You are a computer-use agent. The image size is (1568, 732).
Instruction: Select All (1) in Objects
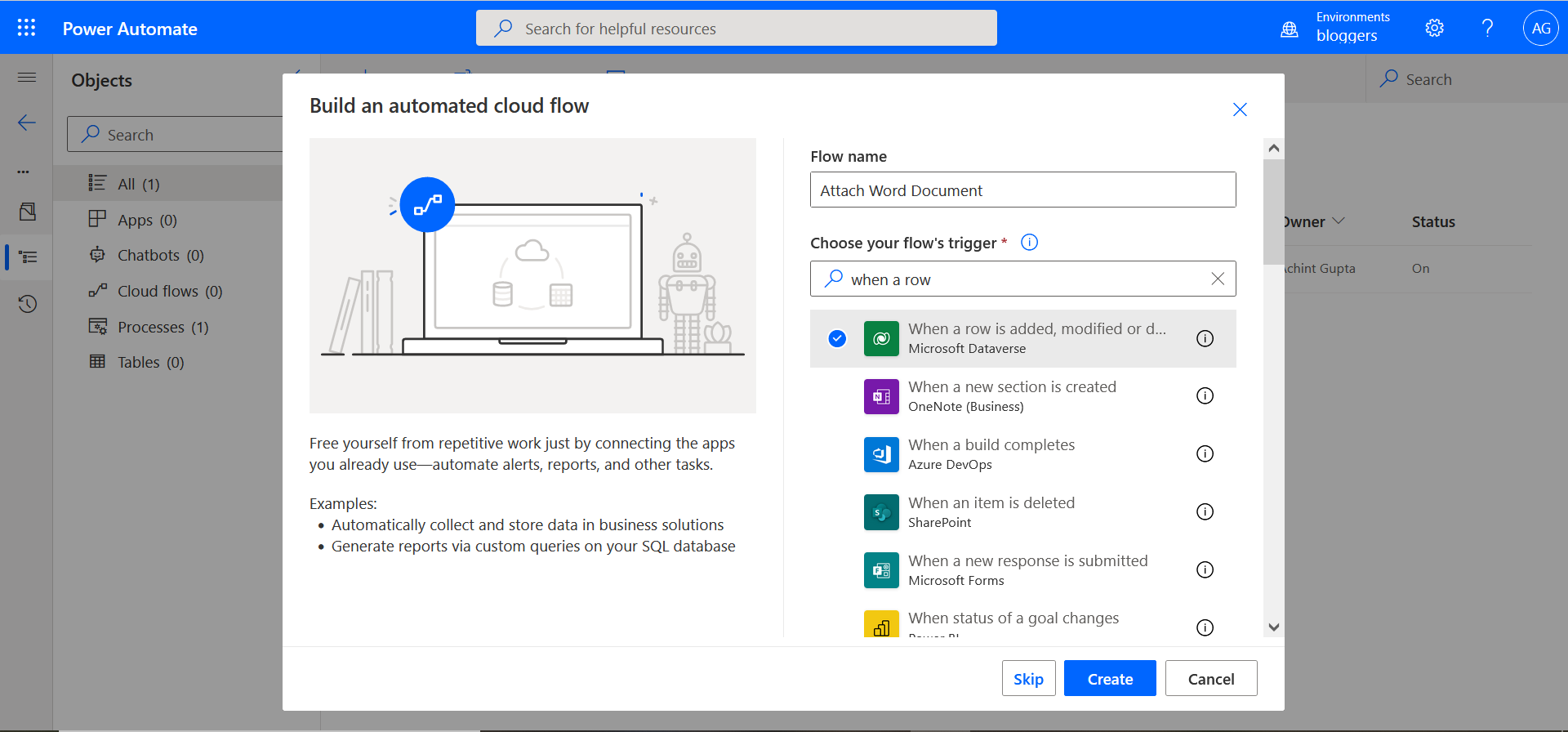pyautogui.click(x=168, y=184)
